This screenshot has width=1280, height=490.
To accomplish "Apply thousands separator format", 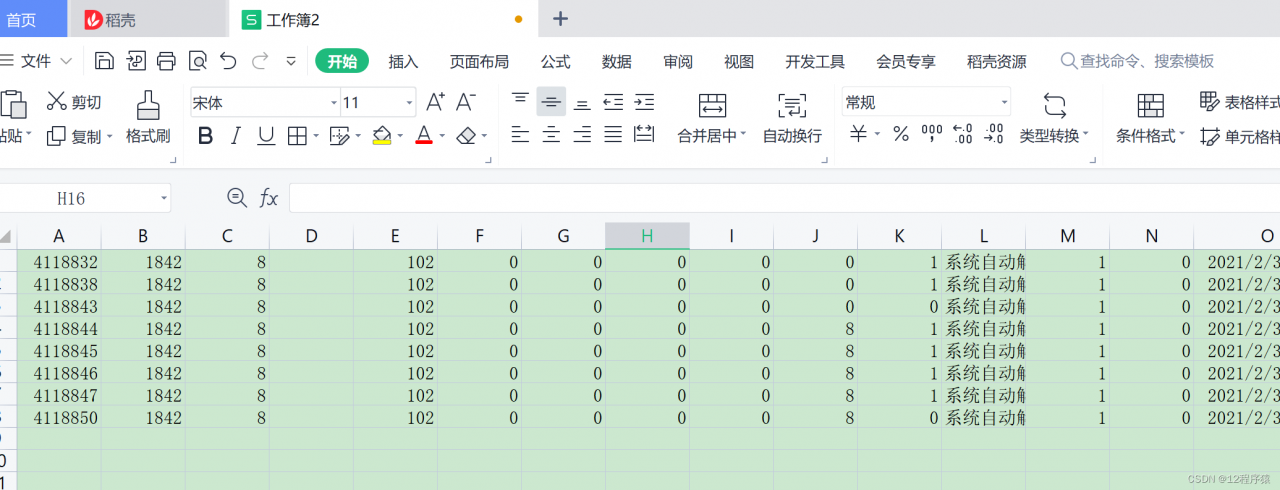I will [x=932, y=133].
